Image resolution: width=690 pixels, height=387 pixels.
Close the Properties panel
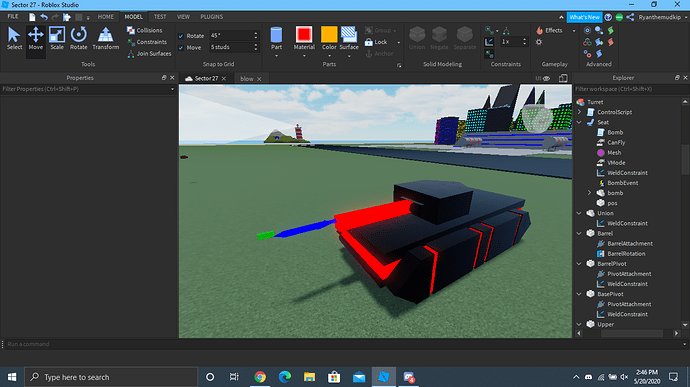click(x=172, y=78)
